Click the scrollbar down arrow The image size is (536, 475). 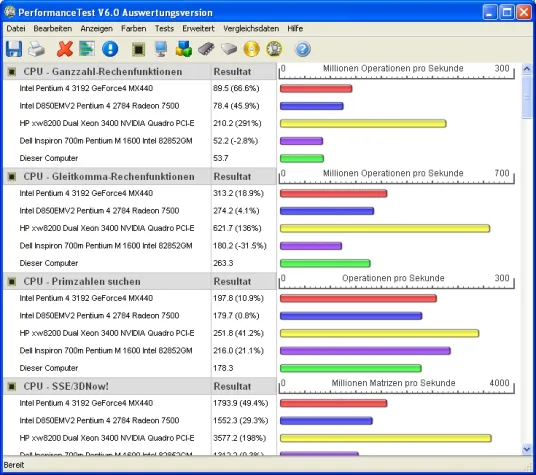527,449
